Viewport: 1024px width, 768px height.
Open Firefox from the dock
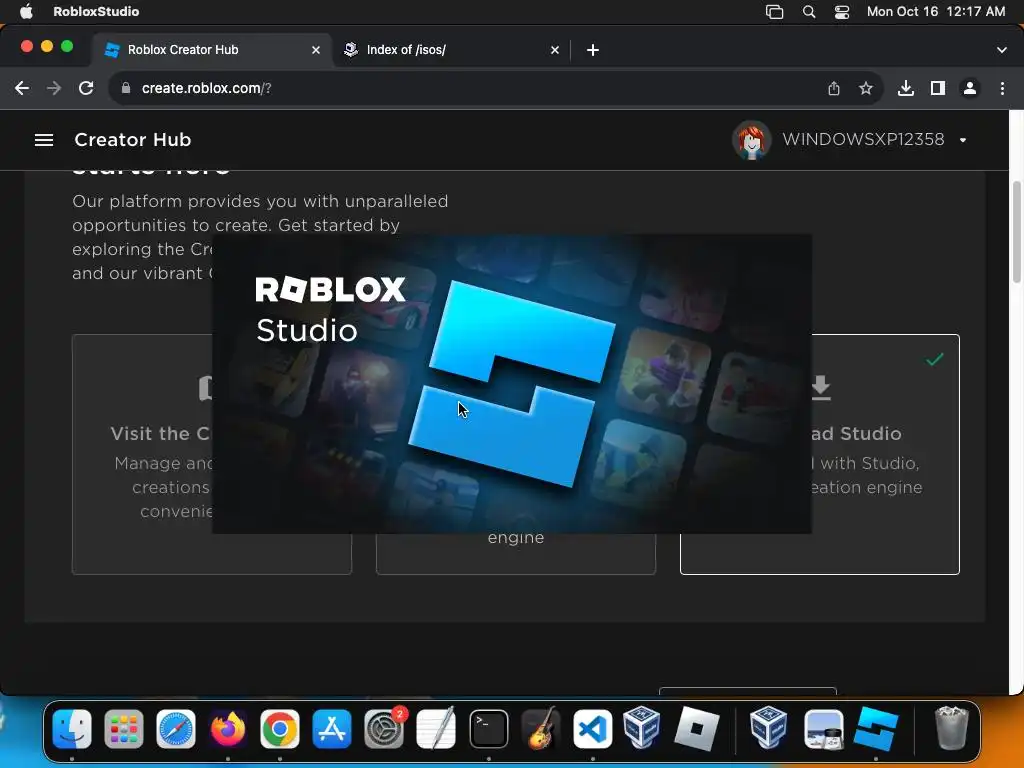(227, 728)
